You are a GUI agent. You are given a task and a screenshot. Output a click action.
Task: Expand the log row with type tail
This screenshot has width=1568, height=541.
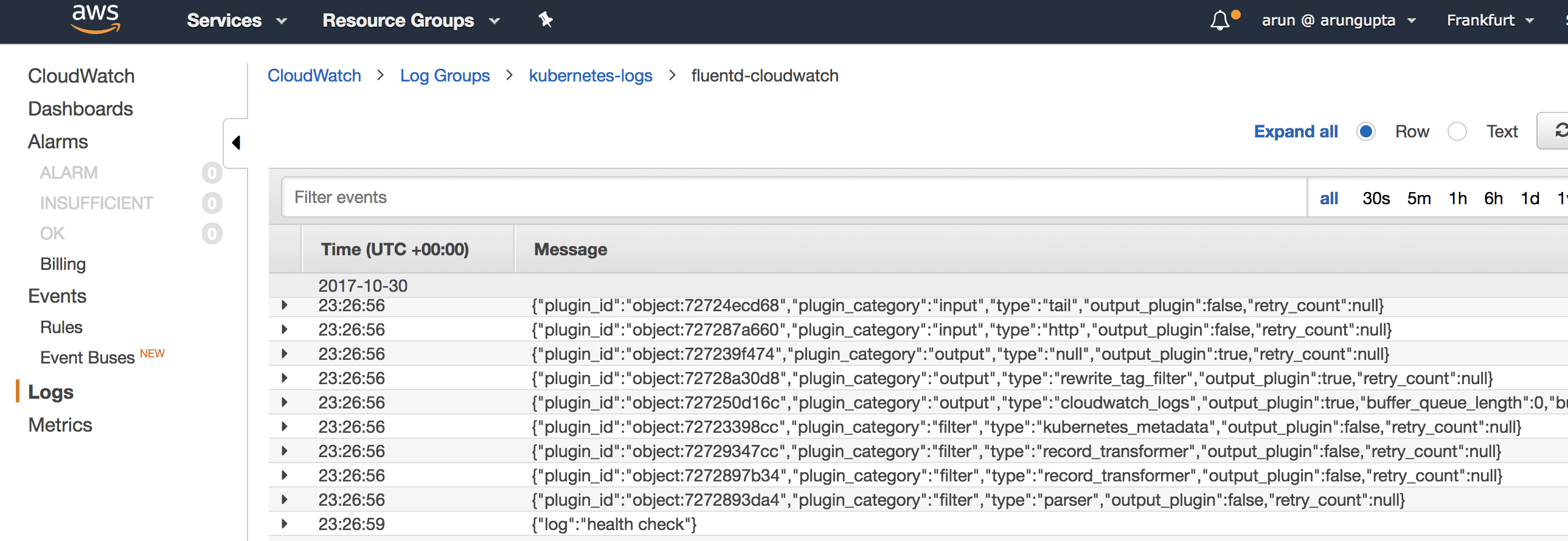pyautogui.click(x=284, y=305)
